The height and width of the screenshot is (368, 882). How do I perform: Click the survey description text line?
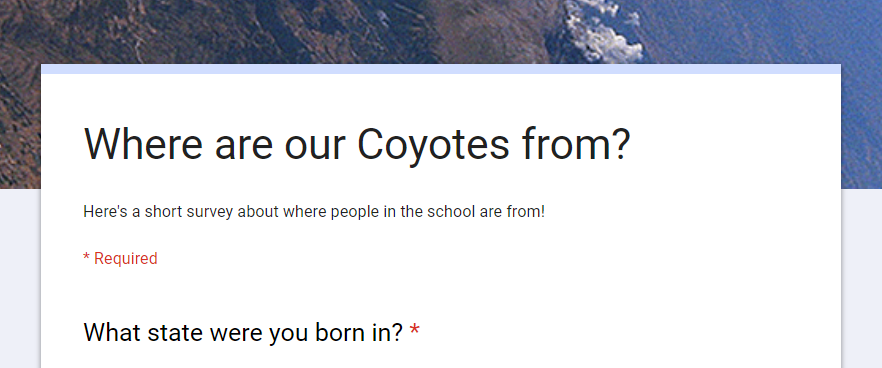314,212
